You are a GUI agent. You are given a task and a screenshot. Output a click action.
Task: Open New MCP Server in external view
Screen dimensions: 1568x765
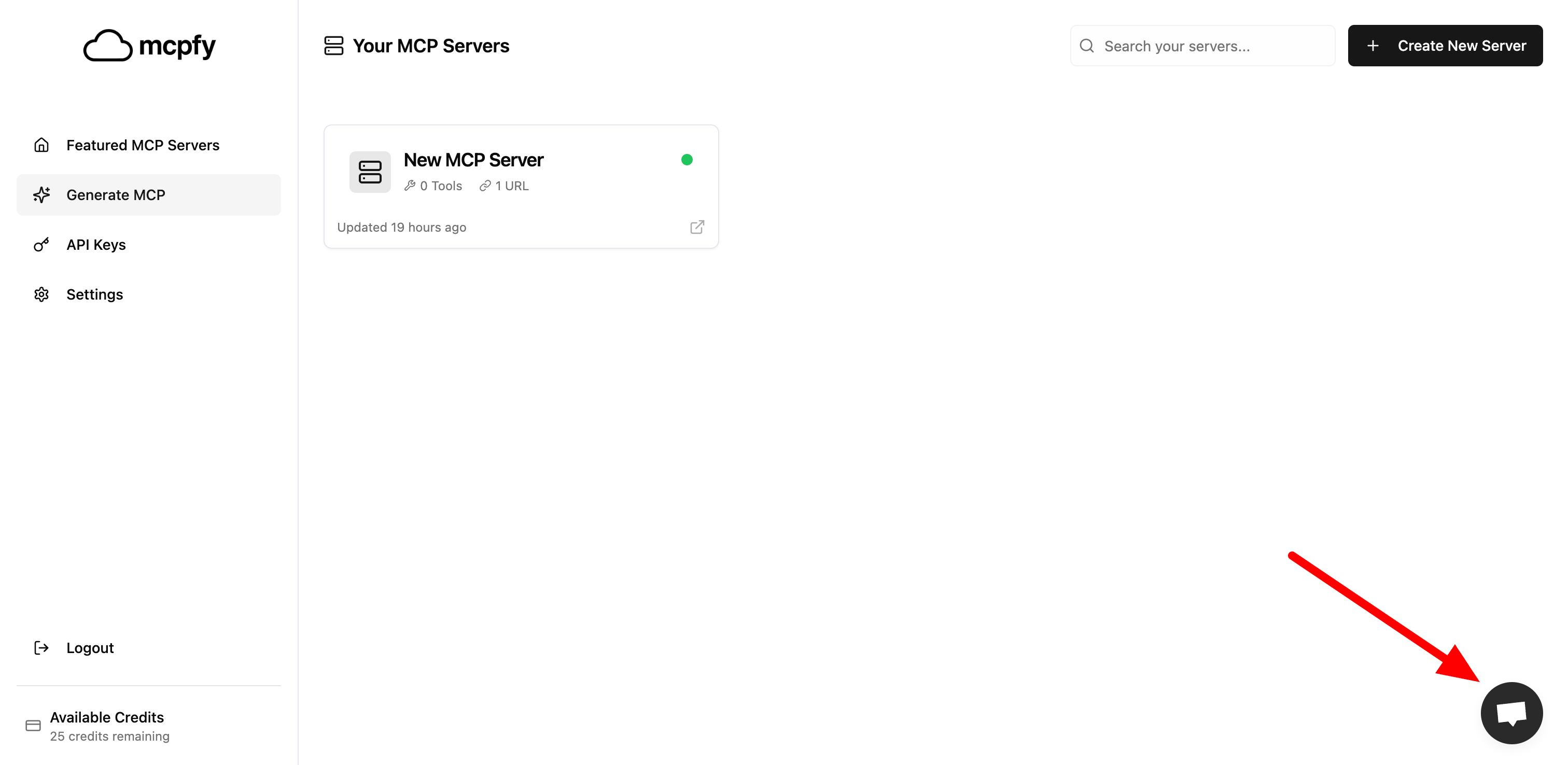(697, 226)
